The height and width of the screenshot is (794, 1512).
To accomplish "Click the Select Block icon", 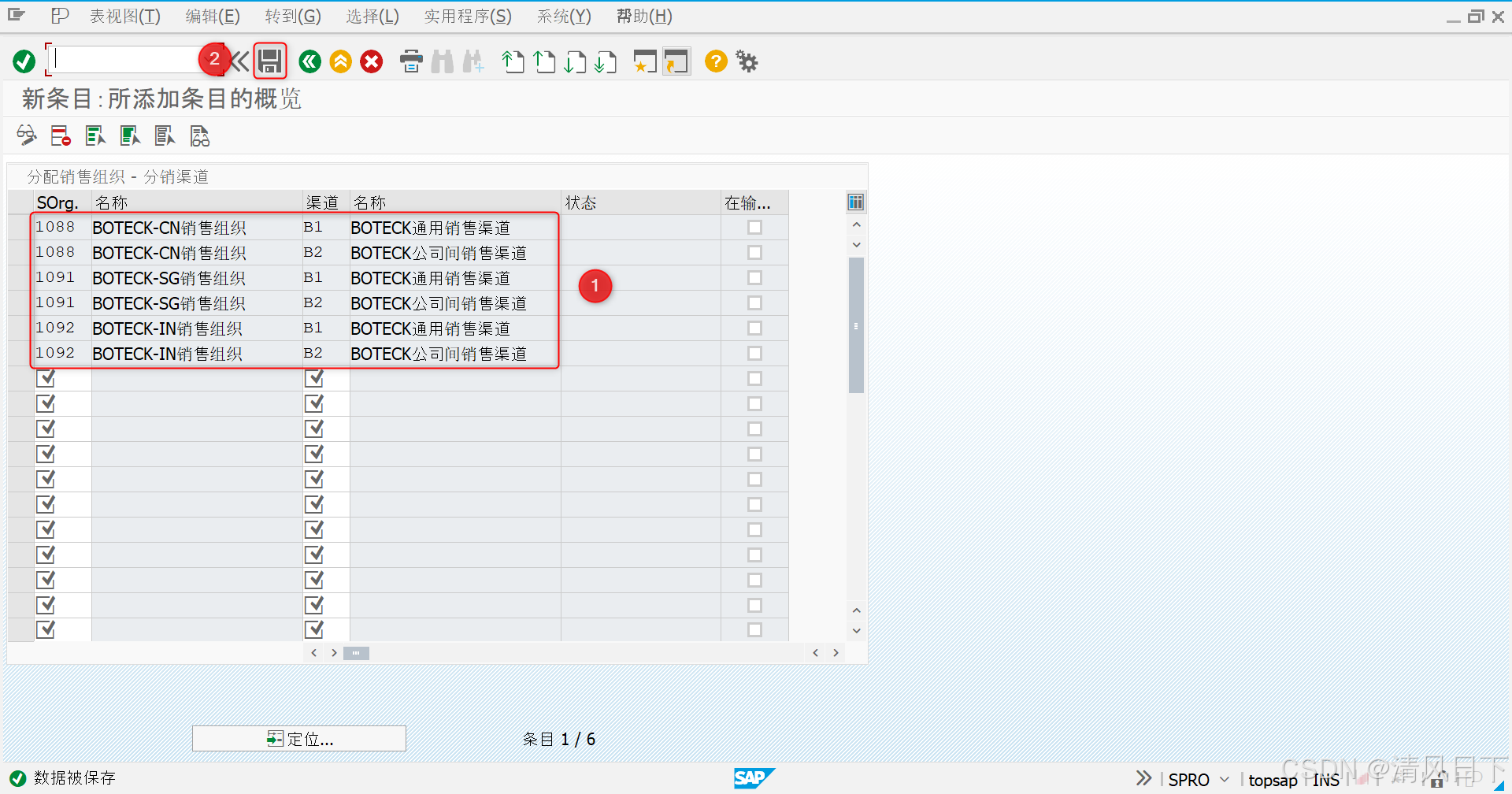I will point(130,135).
